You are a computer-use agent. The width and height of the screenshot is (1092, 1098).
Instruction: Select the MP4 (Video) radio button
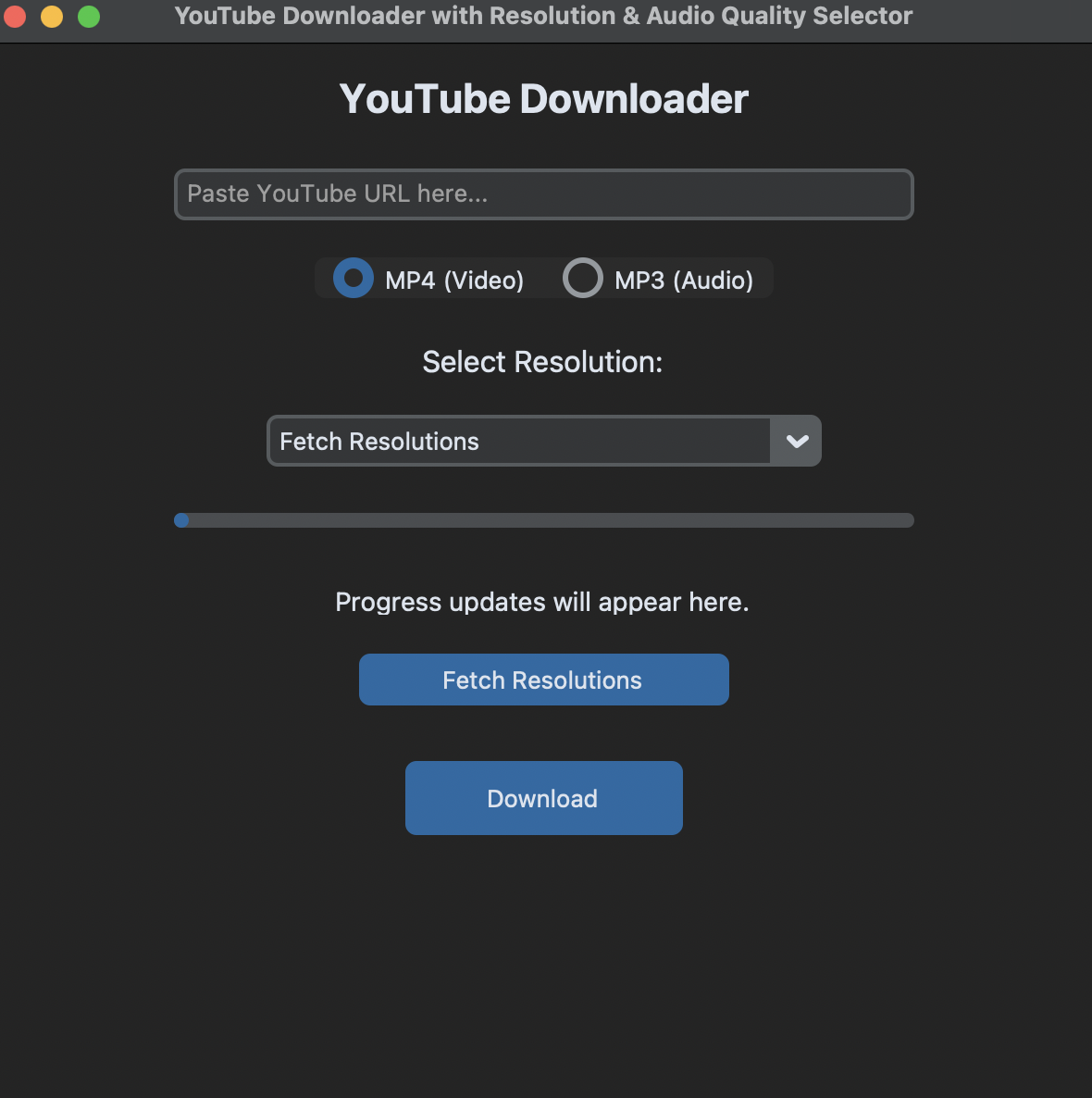tap(354, 278)
